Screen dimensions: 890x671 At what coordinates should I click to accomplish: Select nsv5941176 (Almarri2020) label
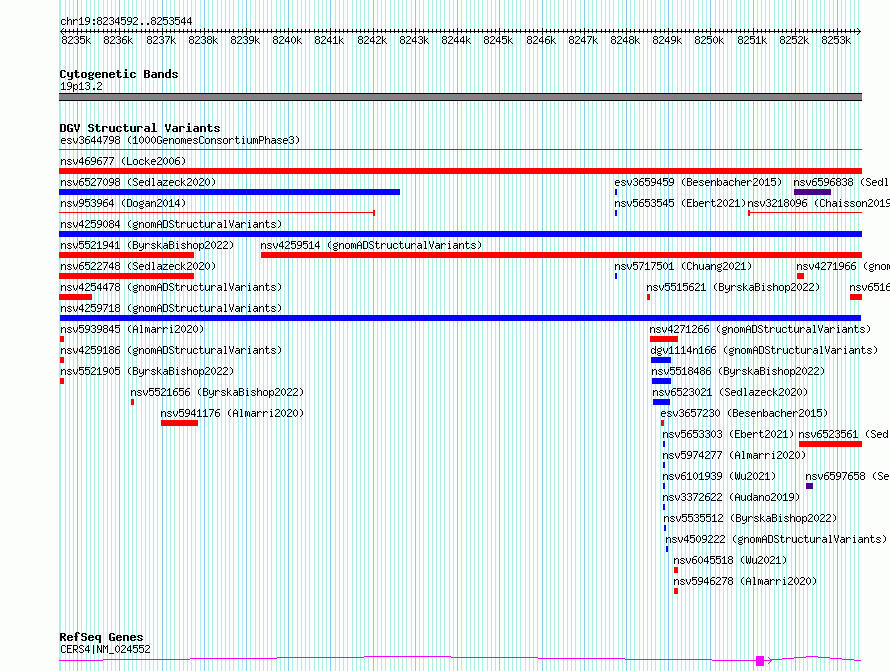point(232,413)
